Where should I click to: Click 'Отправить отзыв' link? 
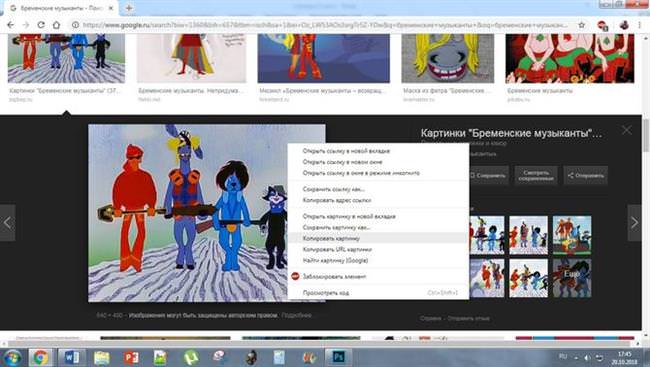pyautogui.click(x=468, y=318)
